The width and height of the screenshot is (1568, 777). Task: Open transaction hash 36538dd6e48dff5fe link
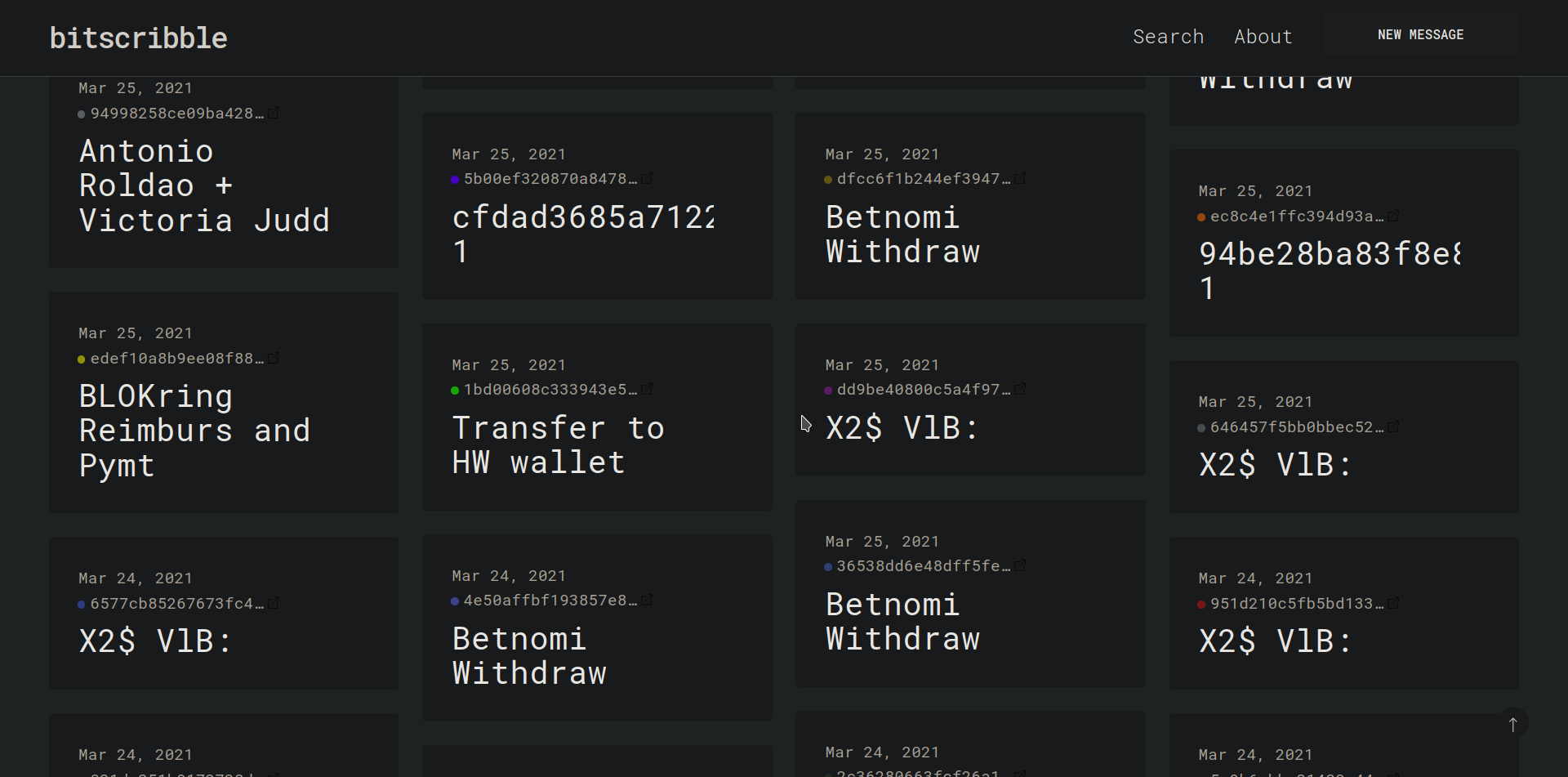(923, 566)
